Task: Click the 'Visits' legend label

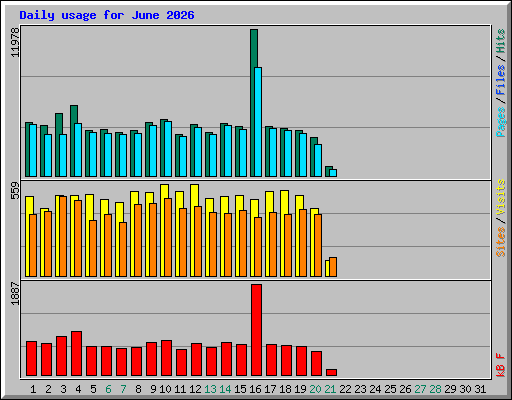Action: pos(501,198)
